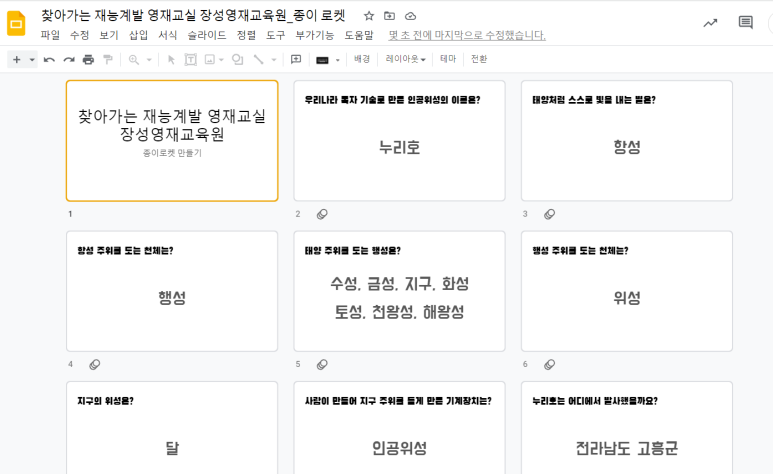773x474 pixels.
Task: Select the paint format tool
Action: pos(108,60)
